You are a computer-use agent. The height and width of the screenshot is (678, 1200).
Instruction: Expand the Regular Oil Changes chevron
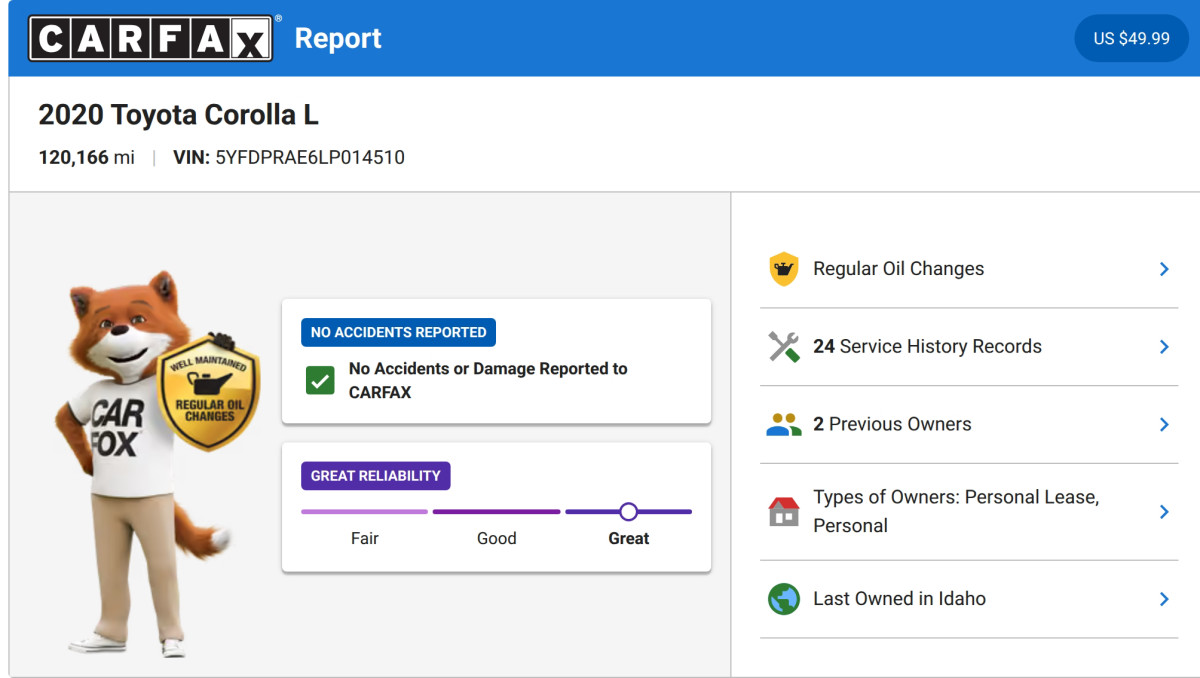coord(1164,269)
